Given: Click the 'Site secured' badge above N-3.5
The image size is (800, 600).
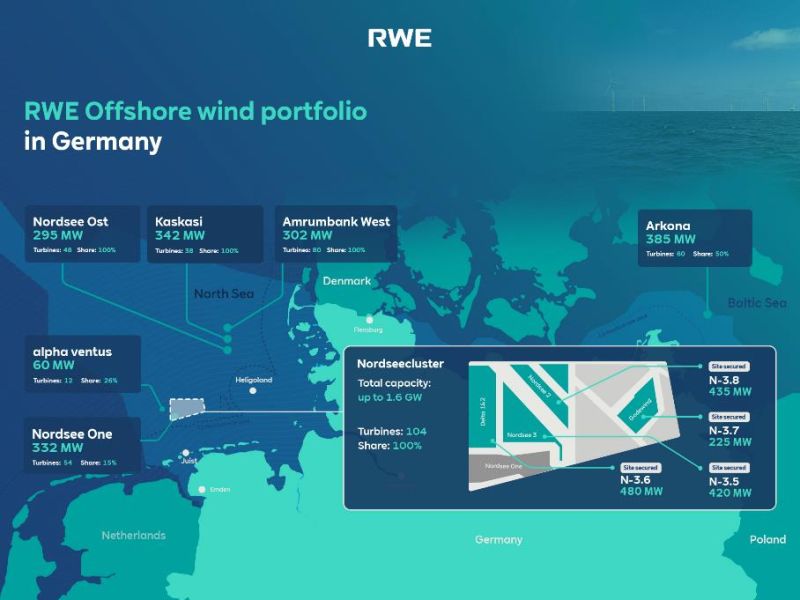Looking at the screenshot, I should (729, 467).
